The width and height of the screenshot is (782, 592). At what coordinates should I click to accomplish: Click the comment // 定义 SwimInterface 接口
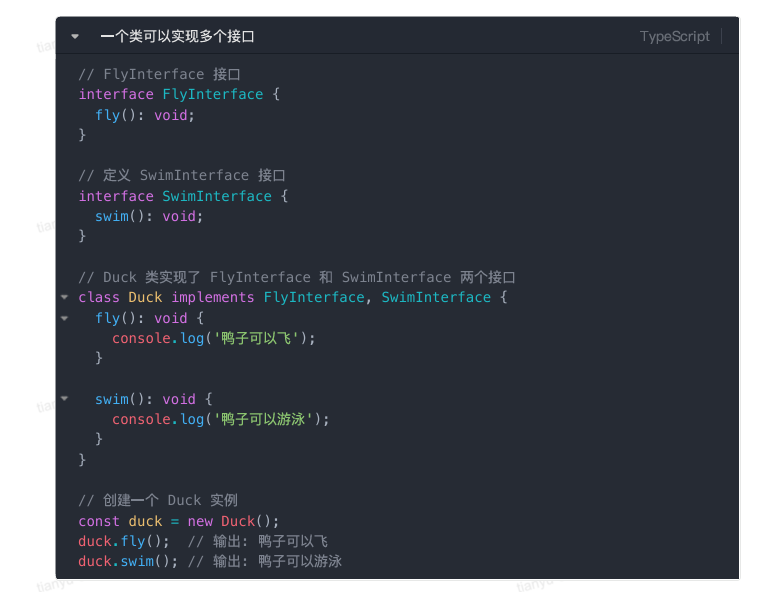[182, 176]
